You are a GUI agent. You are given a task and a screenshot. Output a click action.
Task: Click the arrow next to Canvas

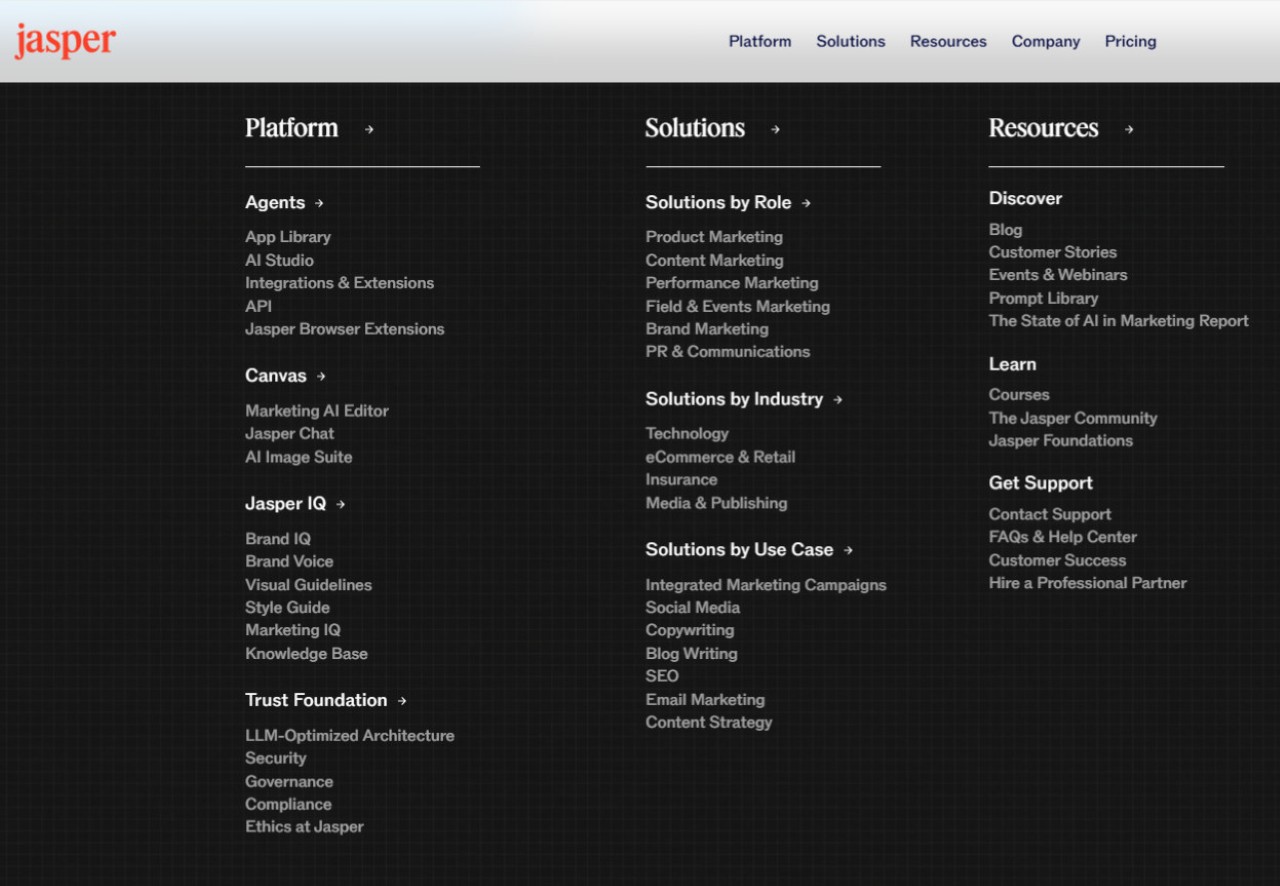tap(321, 376)
